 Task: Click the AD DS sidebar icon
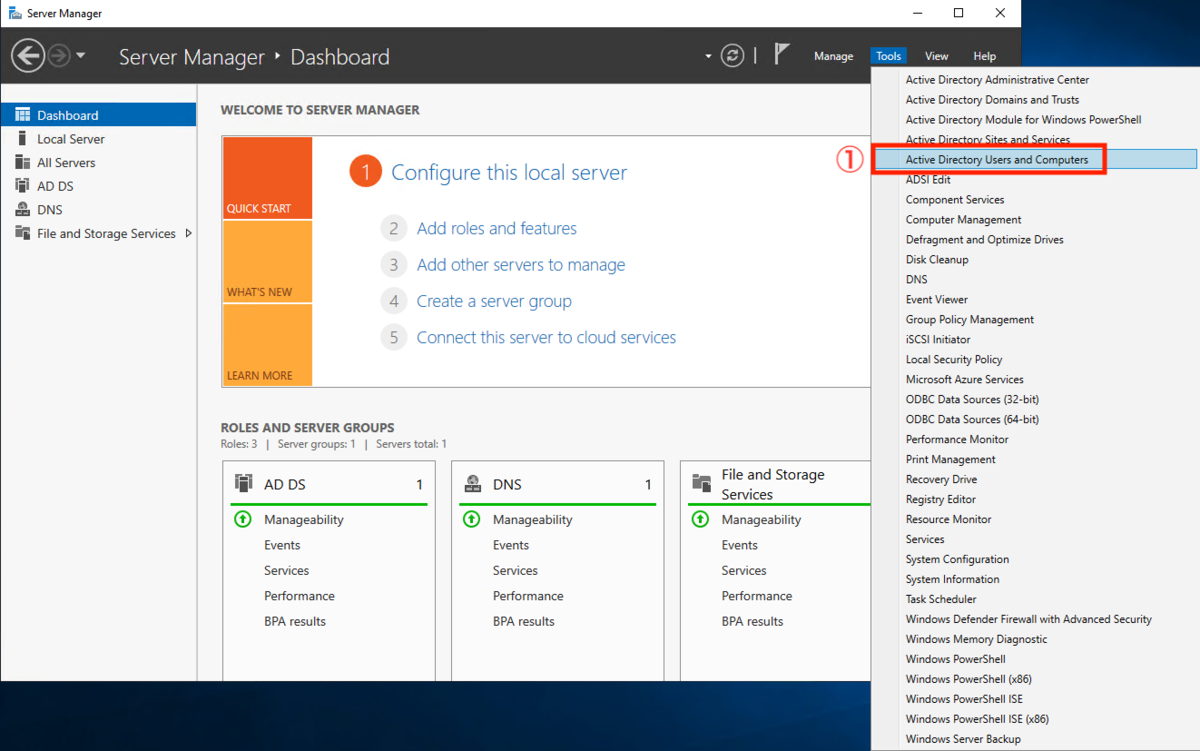point(22,186)
